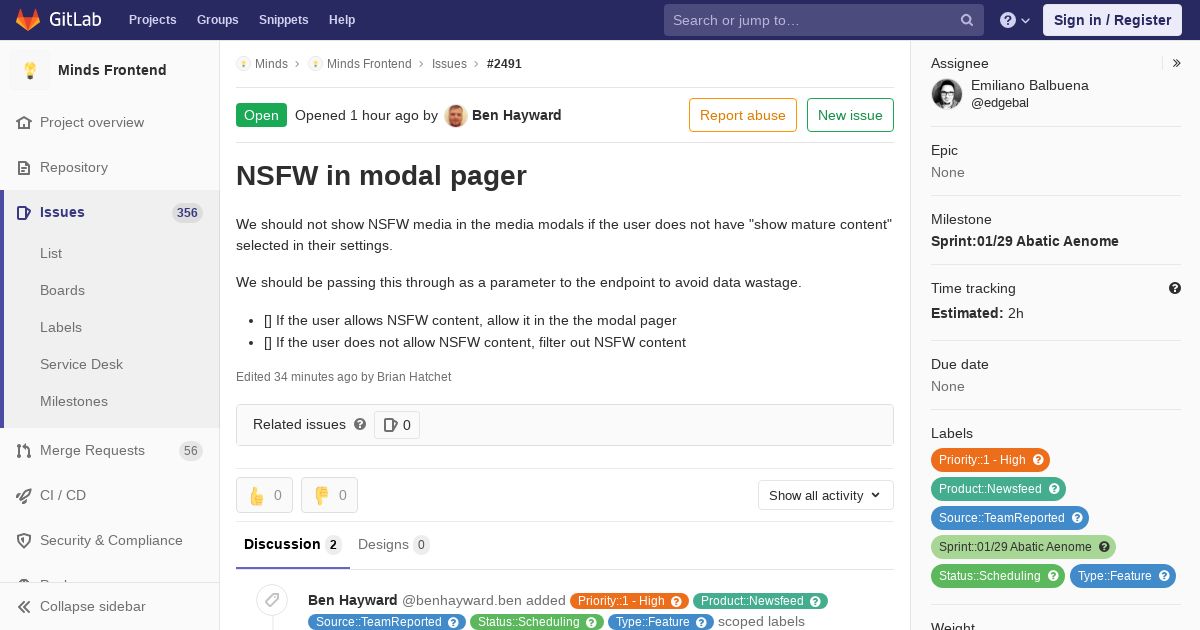Click the Issues breadcrumb link
This screenshot has height=630, width=1200.
(449, 64)
